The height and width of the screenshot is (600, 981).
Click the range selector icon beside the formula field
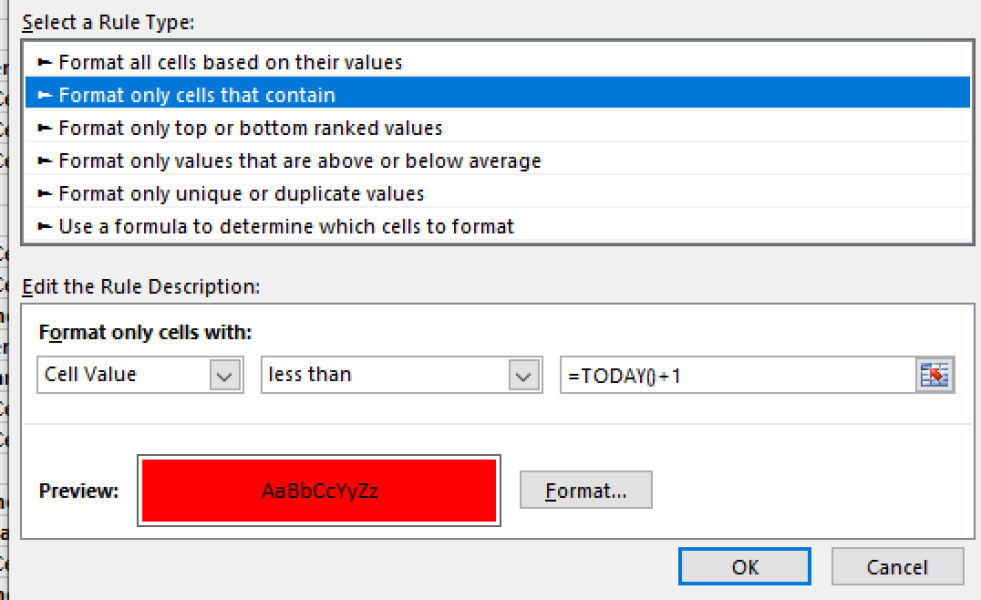(x=934, y=374)
